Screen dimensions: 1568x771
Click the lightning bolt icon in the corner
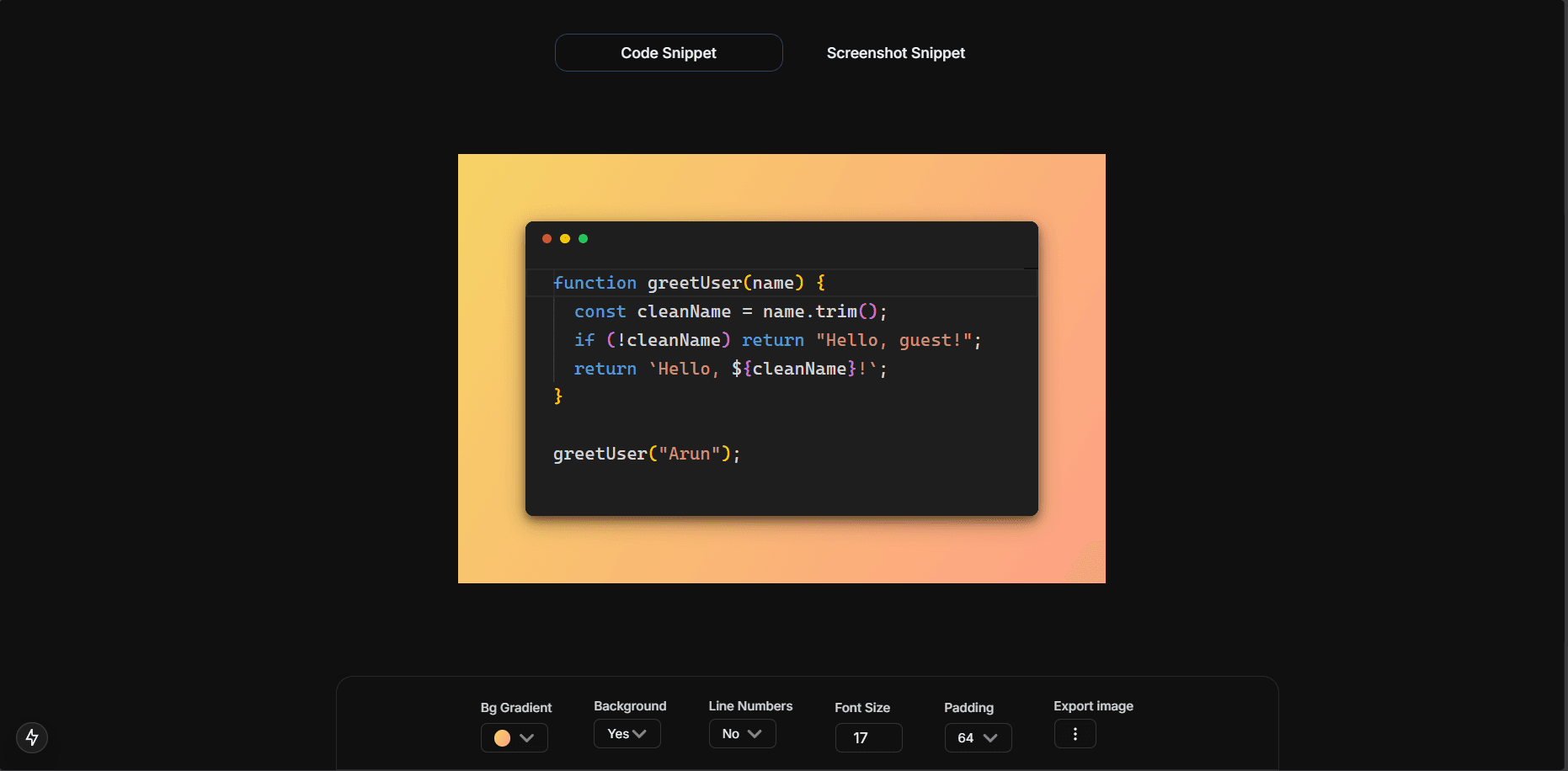(32, 737)
